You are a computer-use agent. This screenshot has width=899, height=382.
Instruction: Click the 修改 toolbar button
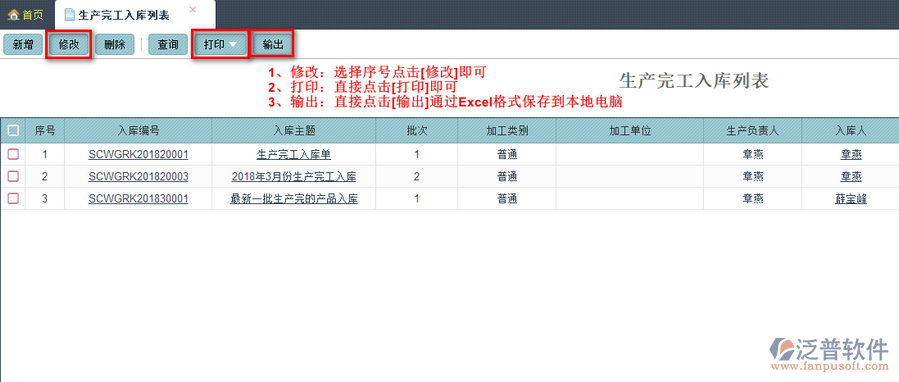pyautogui.click(x=69, y=45)
